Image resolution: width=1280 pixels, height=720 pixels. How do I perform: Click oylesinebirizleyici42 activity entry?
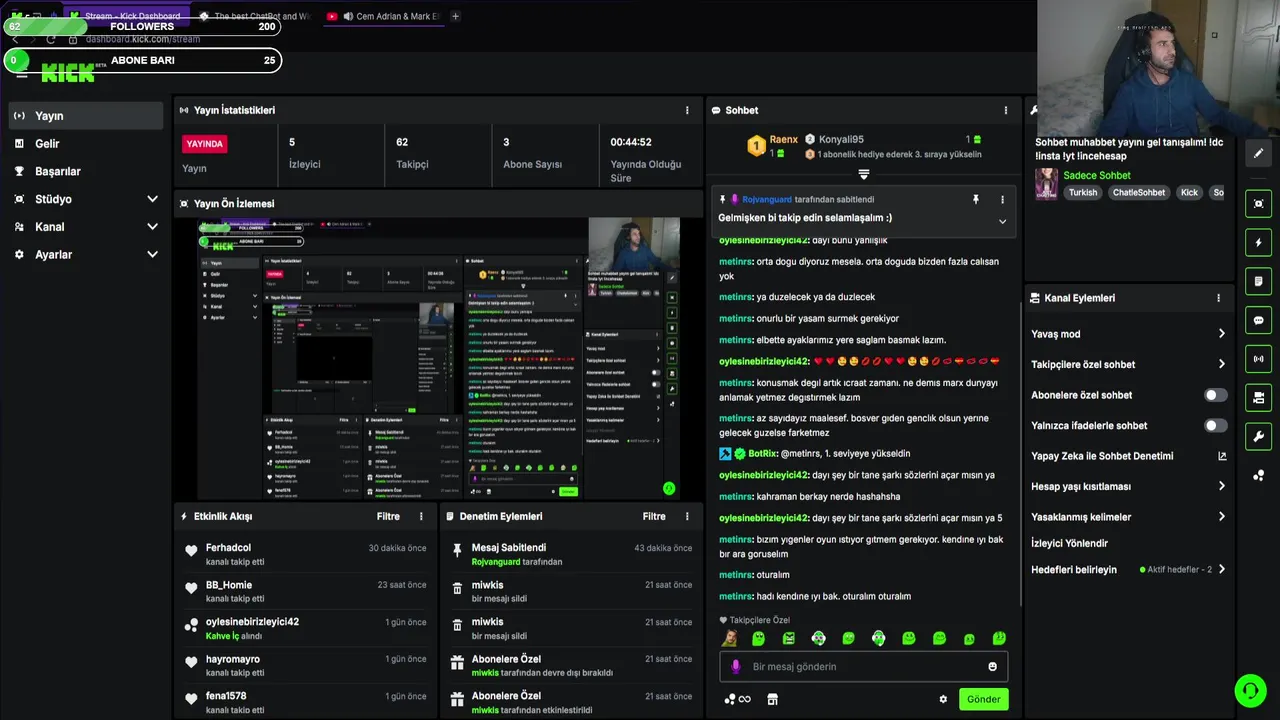click(306, 628)
